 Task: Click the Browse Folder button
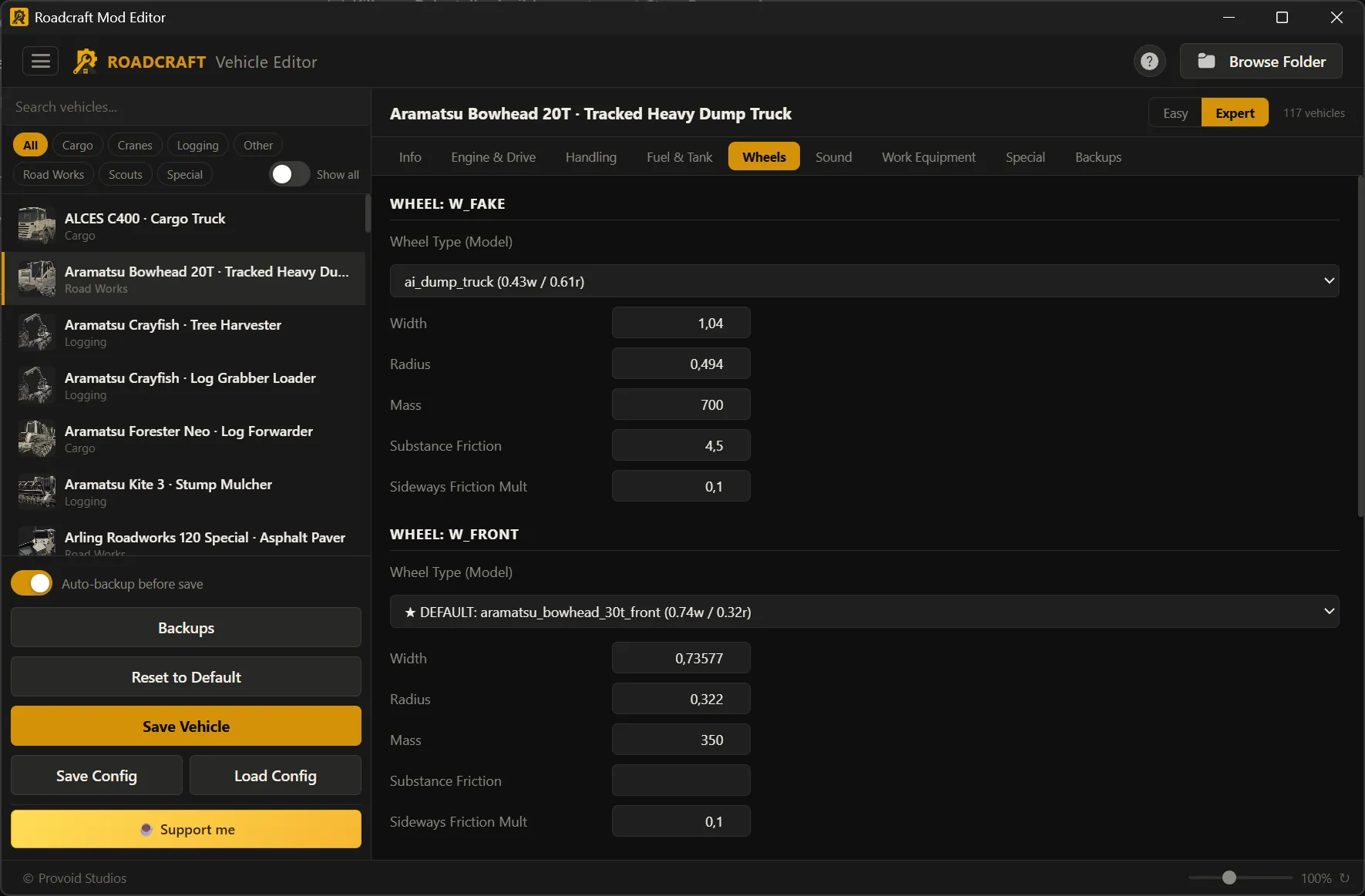click(x=1261, y=61)
